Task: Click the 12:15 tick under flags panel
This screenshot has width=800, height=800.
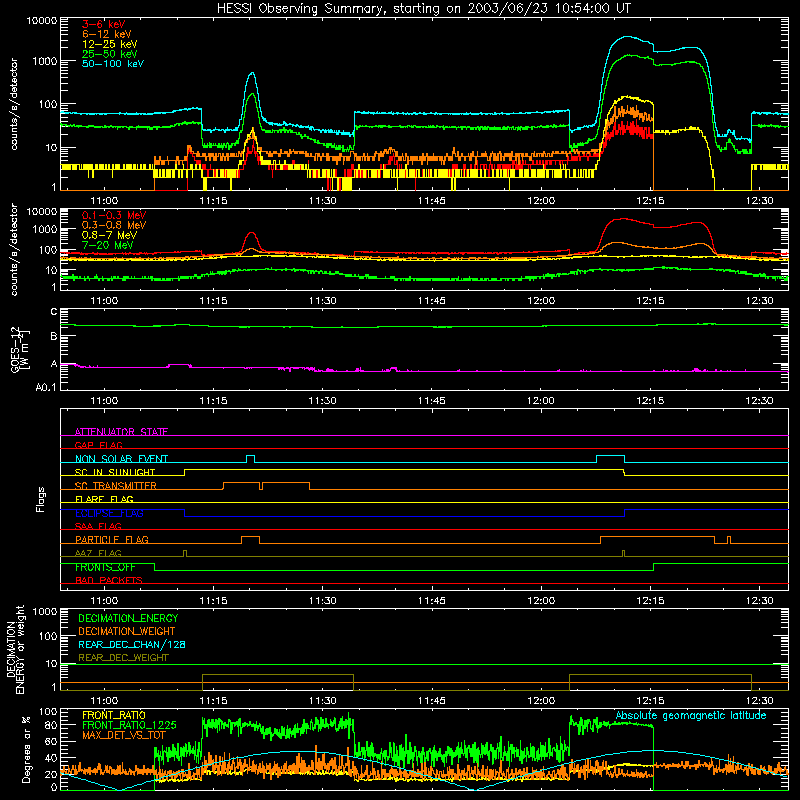Action: point(650,601)
